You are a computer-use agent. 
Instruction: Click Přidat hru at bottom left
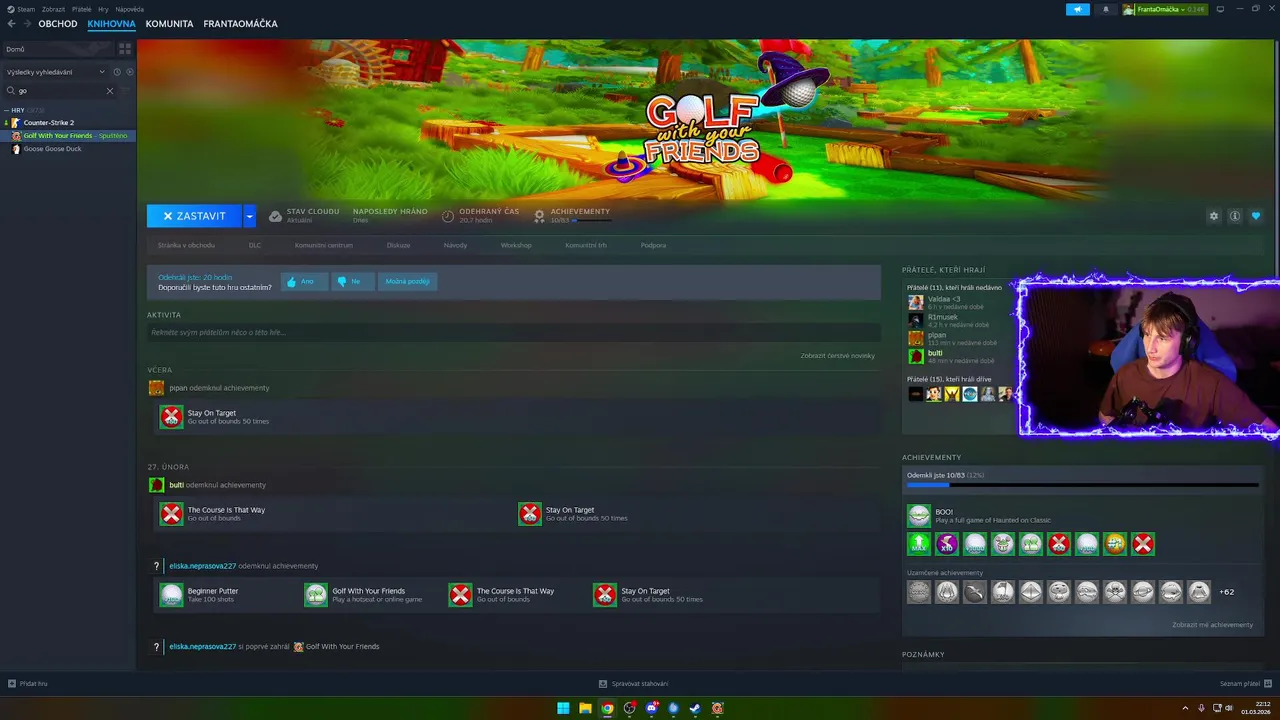[x=28, y=684]
